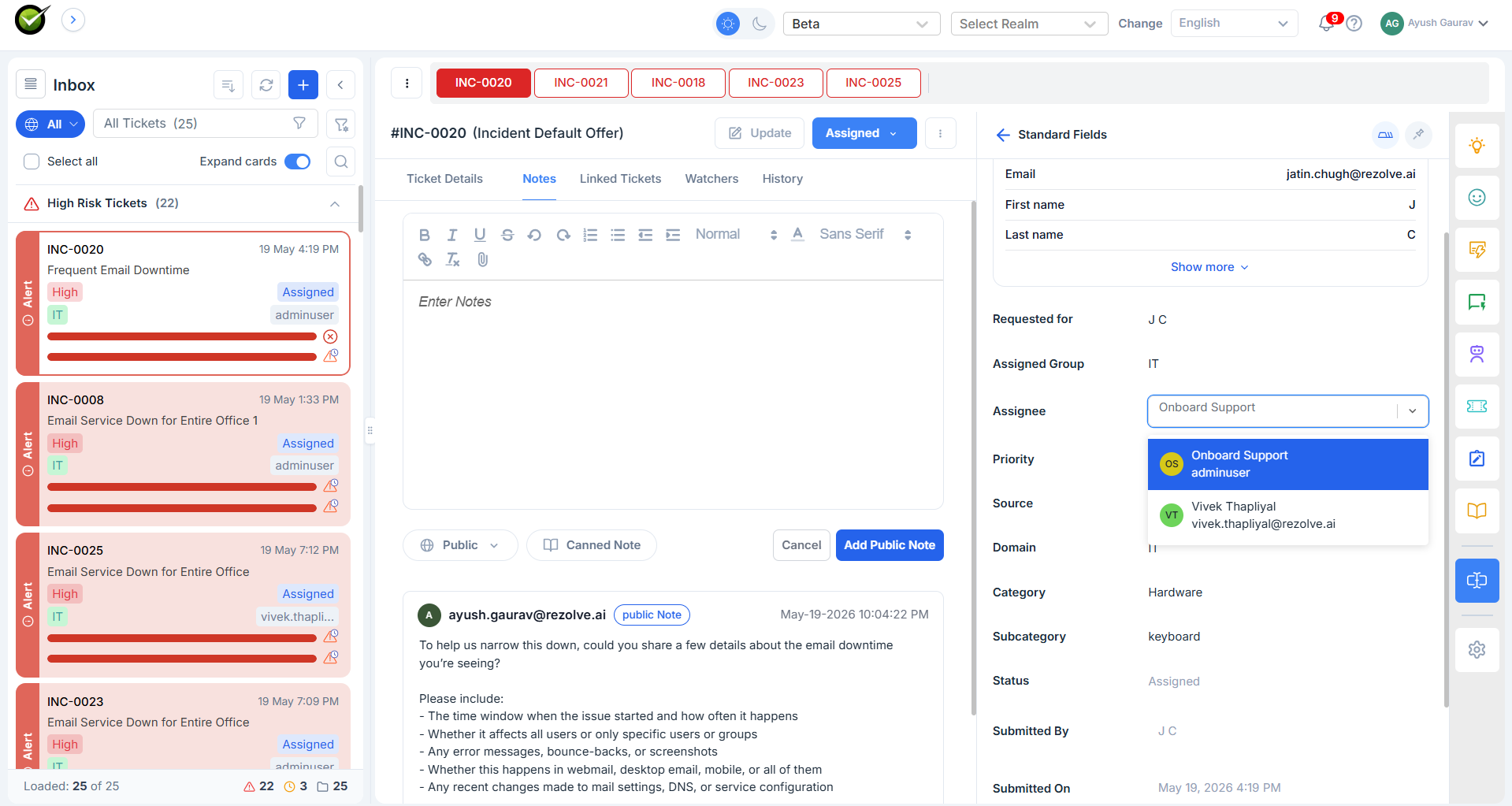
Task: Open Sans Serif font dropdown
Action: coord(865,234)
